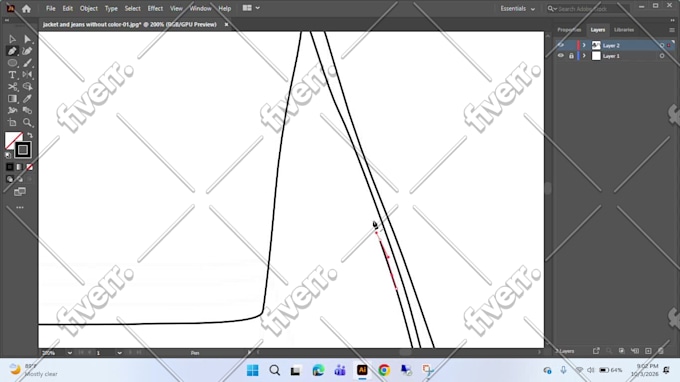The height and width of the screenshot is (382, 680).
Task: Open the Effect menu
Action: [155, 9]
